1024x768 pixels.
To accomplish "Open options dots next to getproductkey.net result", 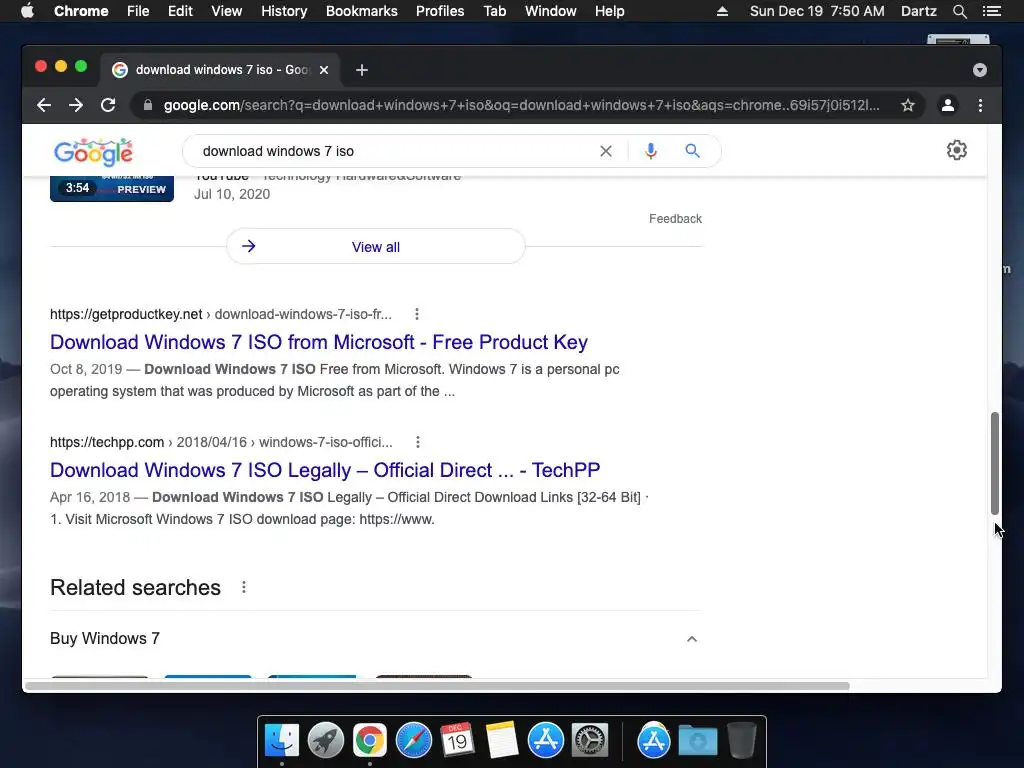I will click(417, 314).
